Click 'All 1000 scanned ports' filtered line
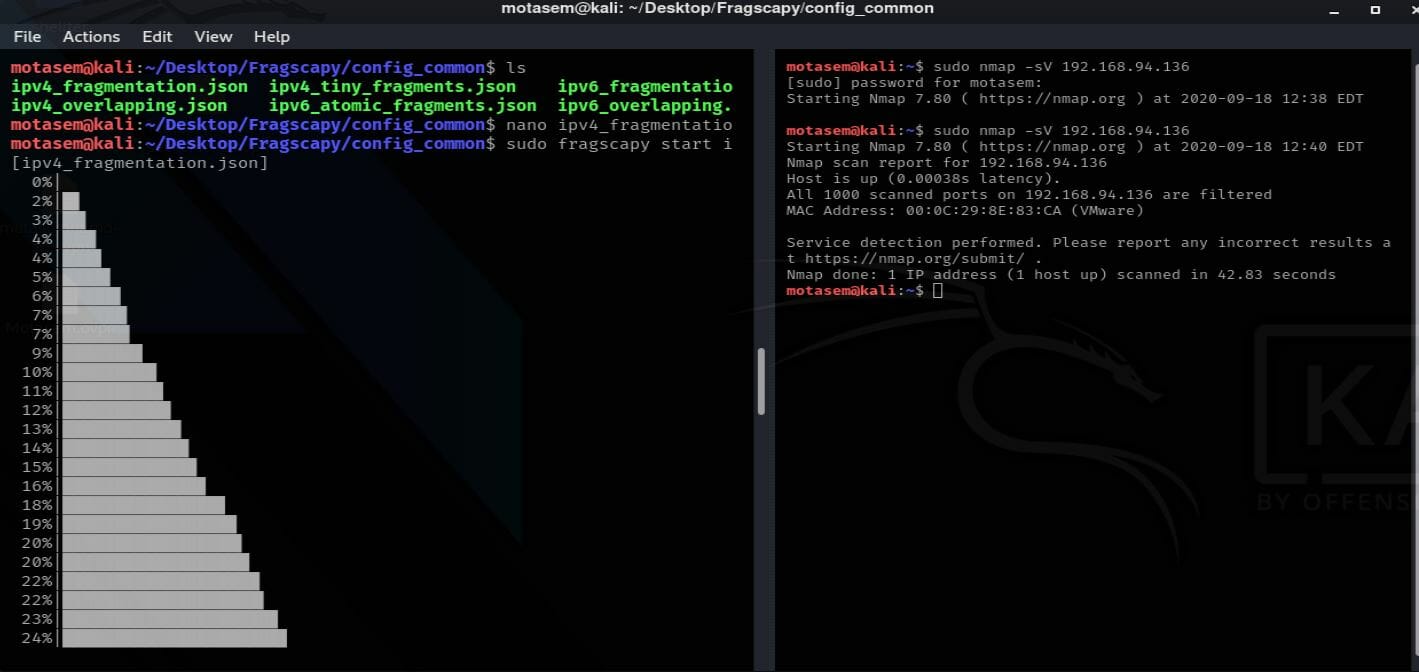The height and width of the screenshot is (672, 1419). pyautogui.click(x=1029, y=194)
